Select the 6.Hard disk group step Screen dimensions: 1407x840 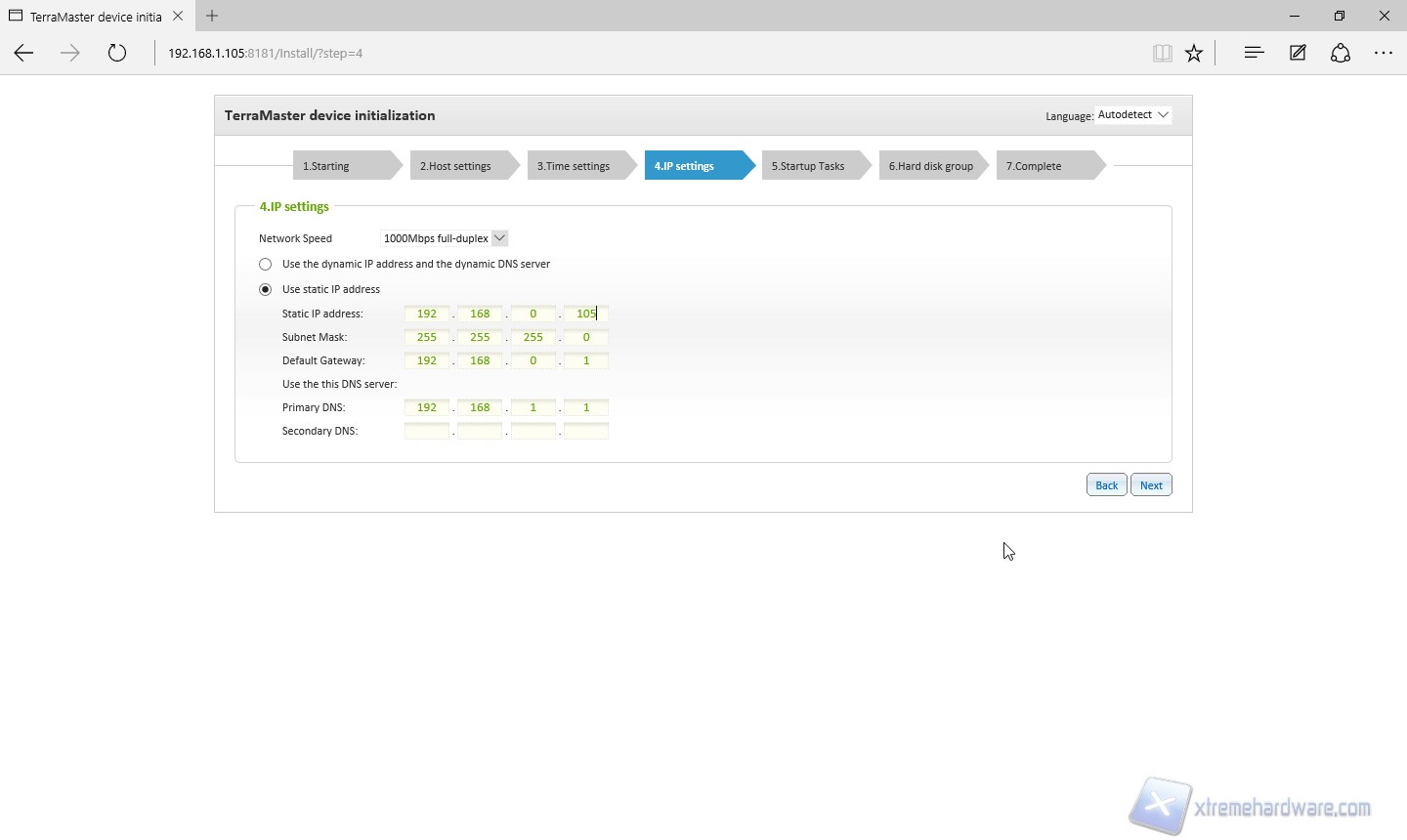[x=931, y=166]
